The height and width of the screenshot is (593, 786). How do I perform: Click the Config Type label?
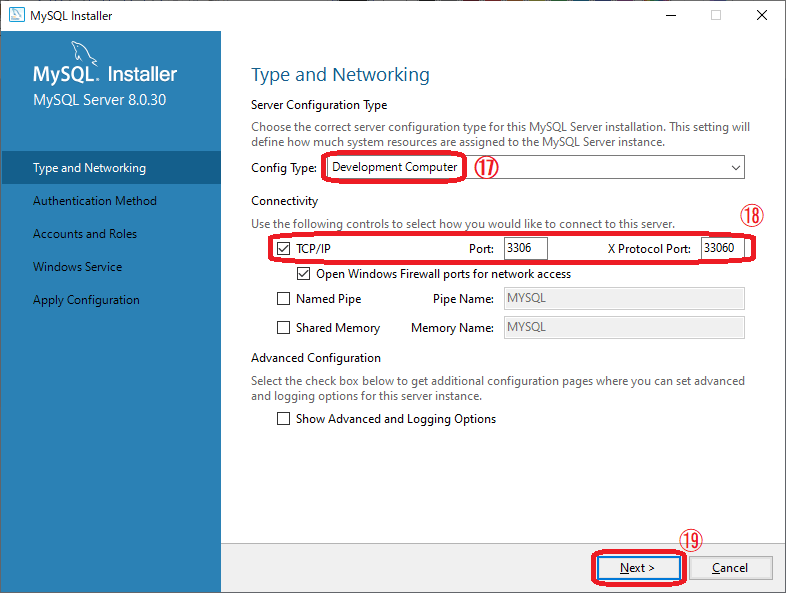(x=284, y=168)
